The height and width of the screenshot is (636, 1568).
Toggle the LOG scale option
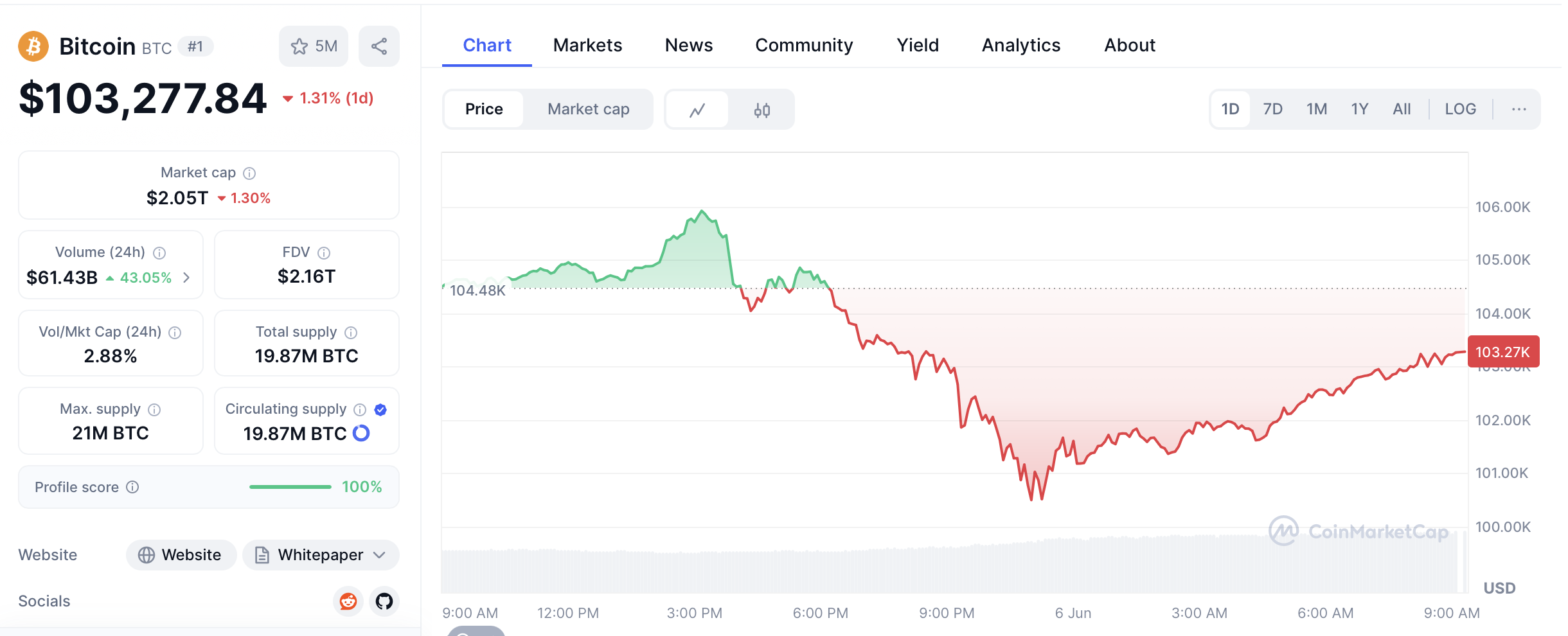[1460, 109]
